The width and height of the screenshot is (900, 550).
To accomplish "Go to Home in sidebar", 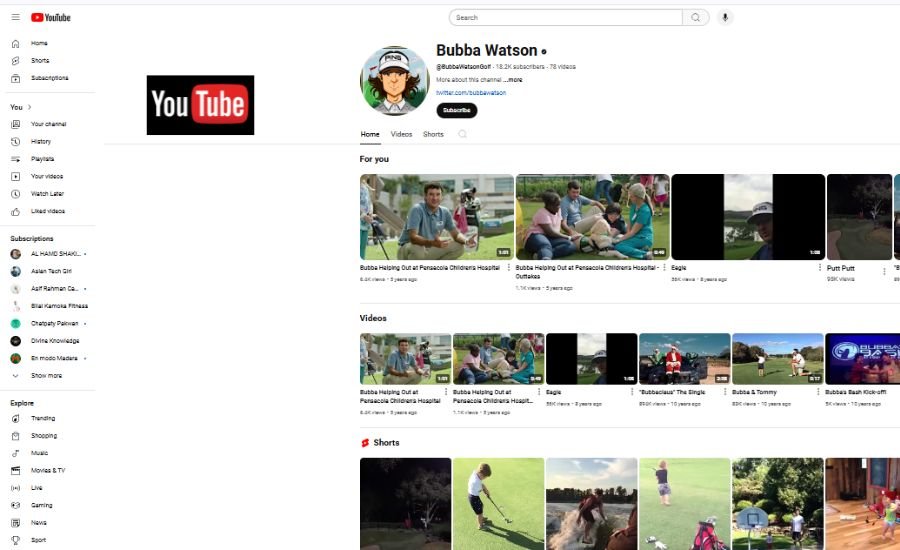I will (x=39, y=43).
